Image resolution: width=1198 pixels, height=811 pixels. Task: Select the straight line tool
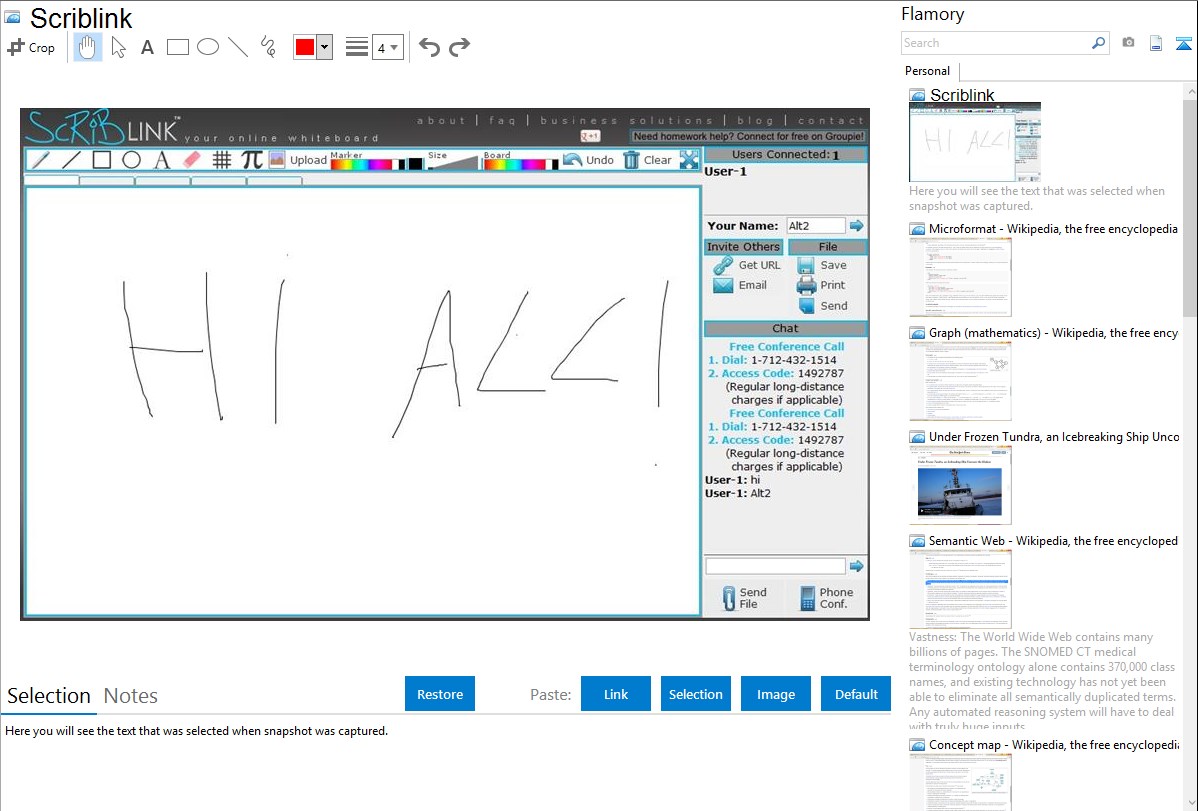tap(238, 47)
